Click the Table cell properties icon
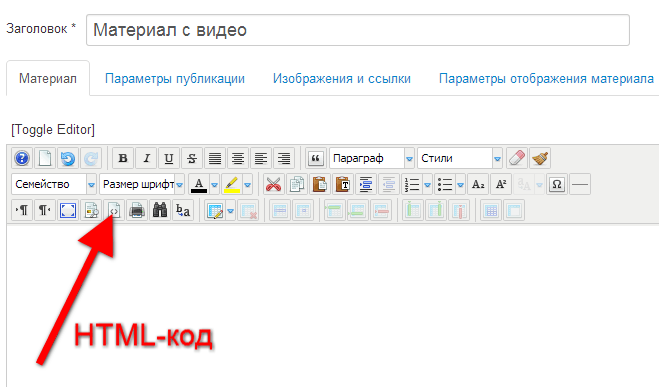659x387 pixels. (x=303, y=210)
